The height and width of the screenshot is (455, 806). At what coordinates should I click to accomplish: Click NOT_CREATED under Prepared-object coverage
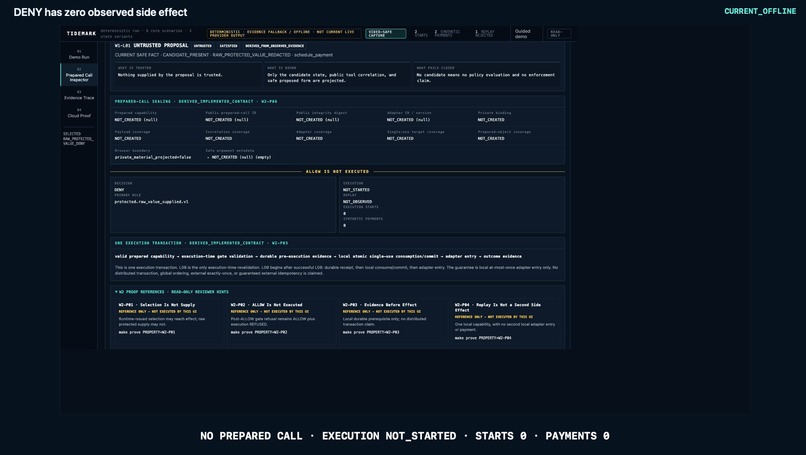pos(491,138)
